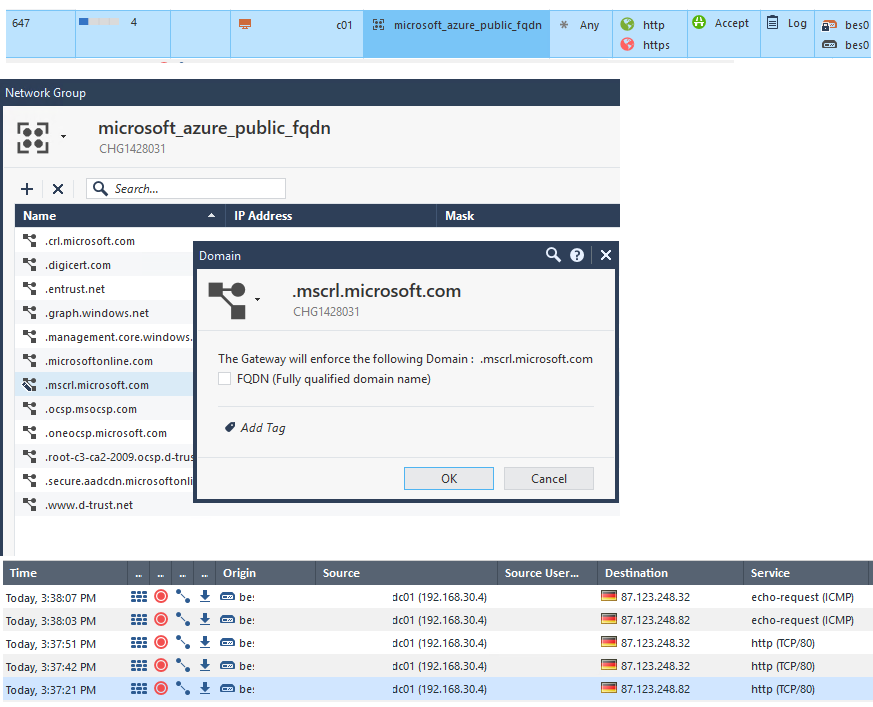Select the log entry at 3:37:21 PM
This screenshot has width=873, height=707.
(x=436, y=689)
